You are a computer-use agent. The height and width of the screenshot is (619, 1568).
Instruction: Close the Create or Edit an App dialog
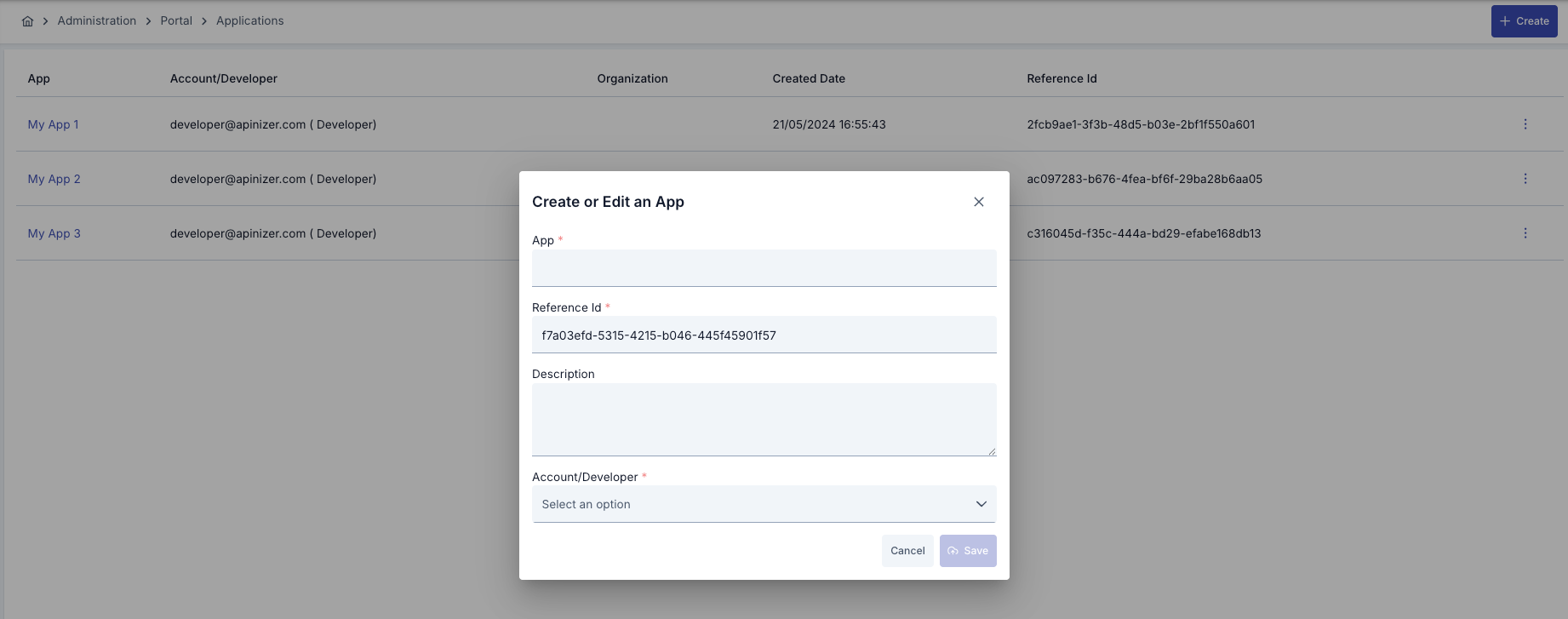click(978, 202)
